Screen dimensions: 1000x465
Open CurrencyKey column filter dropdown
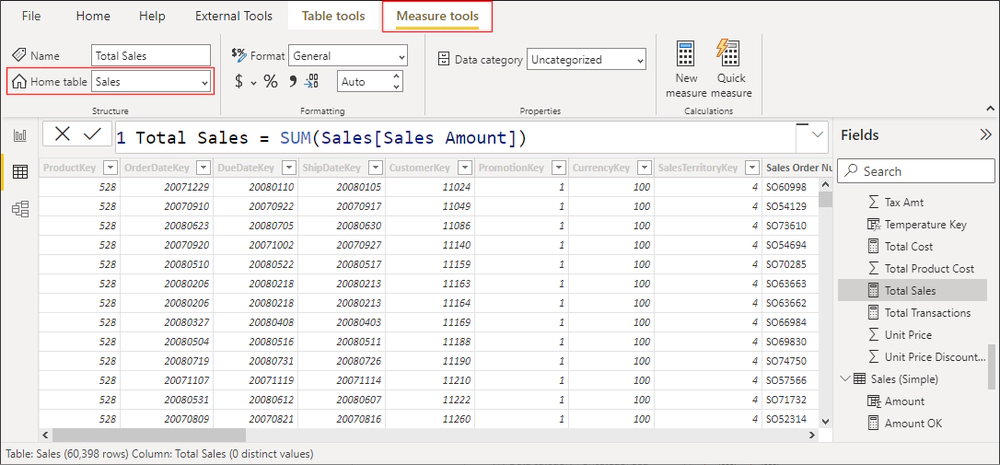[x=643, y=168]
